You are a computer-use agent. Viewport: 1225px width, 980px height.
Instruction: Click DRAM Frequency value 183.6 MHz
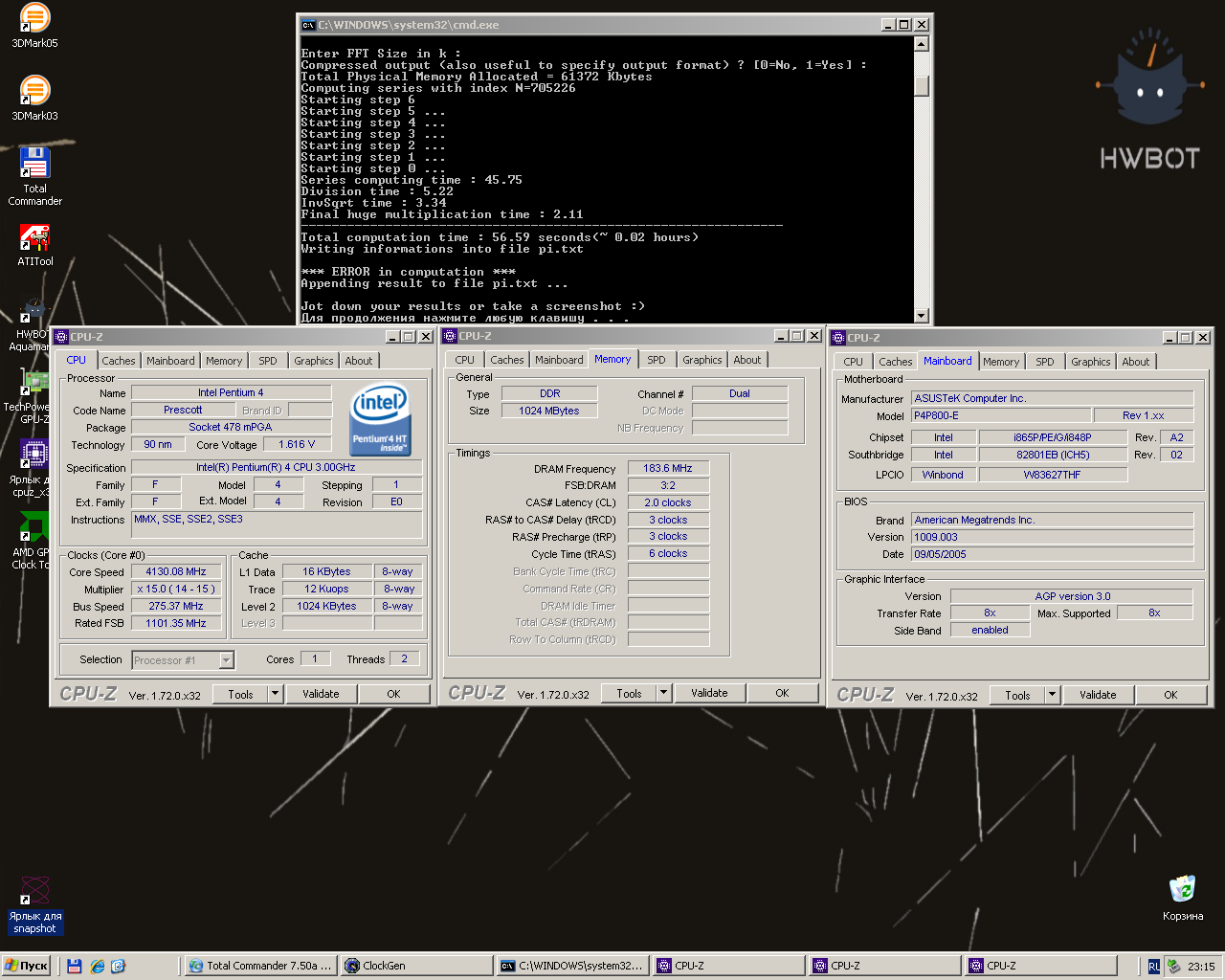tap(668, 468)
